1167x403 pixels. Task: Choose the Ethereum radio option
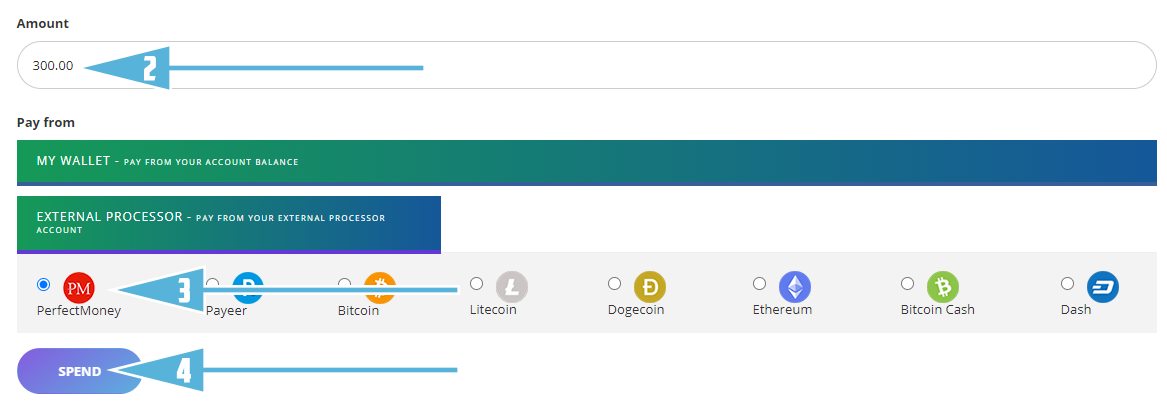pos(759,283)
